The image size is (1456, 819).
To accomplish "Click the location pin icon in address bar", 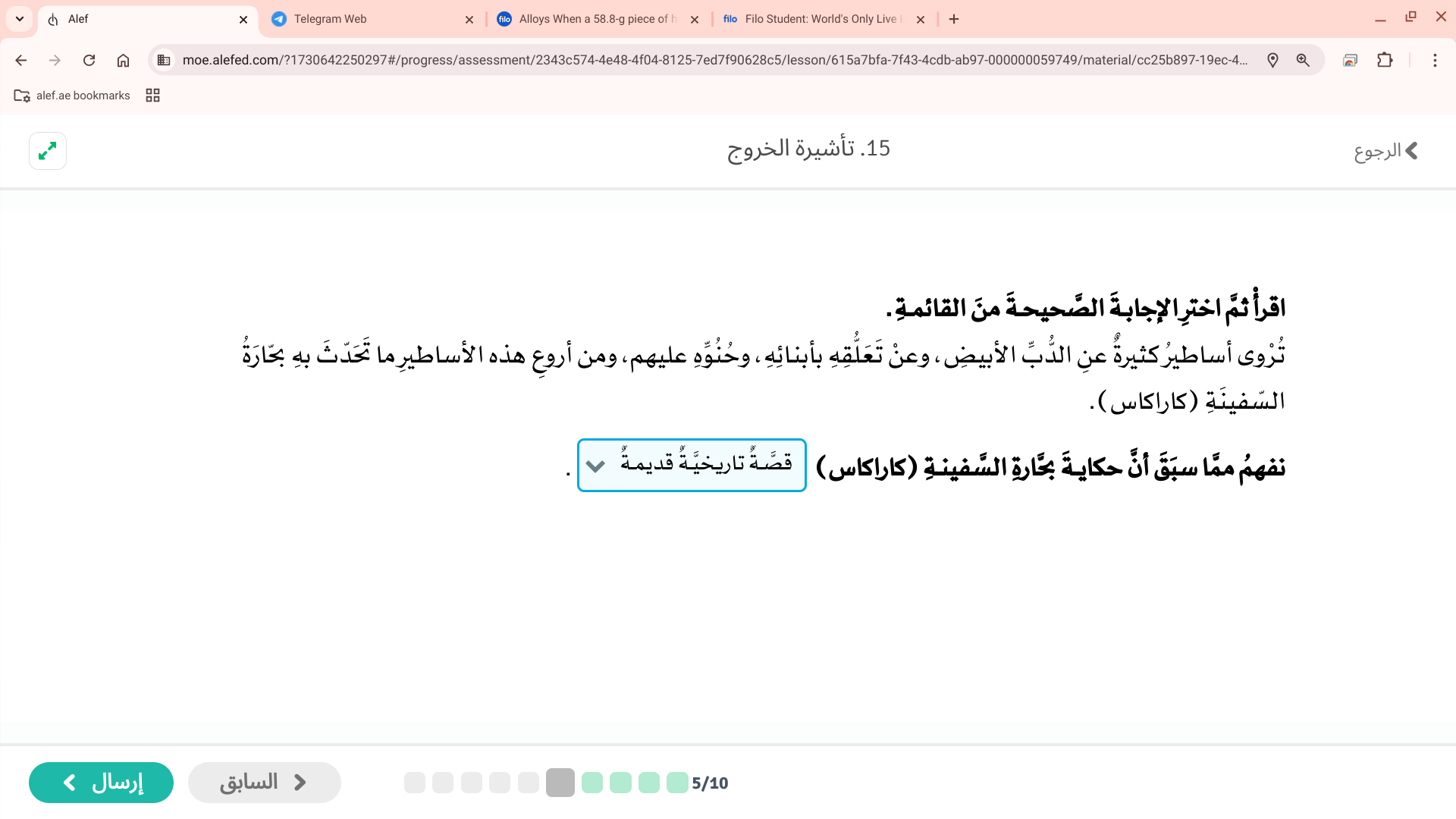I will click(1272, 60).
